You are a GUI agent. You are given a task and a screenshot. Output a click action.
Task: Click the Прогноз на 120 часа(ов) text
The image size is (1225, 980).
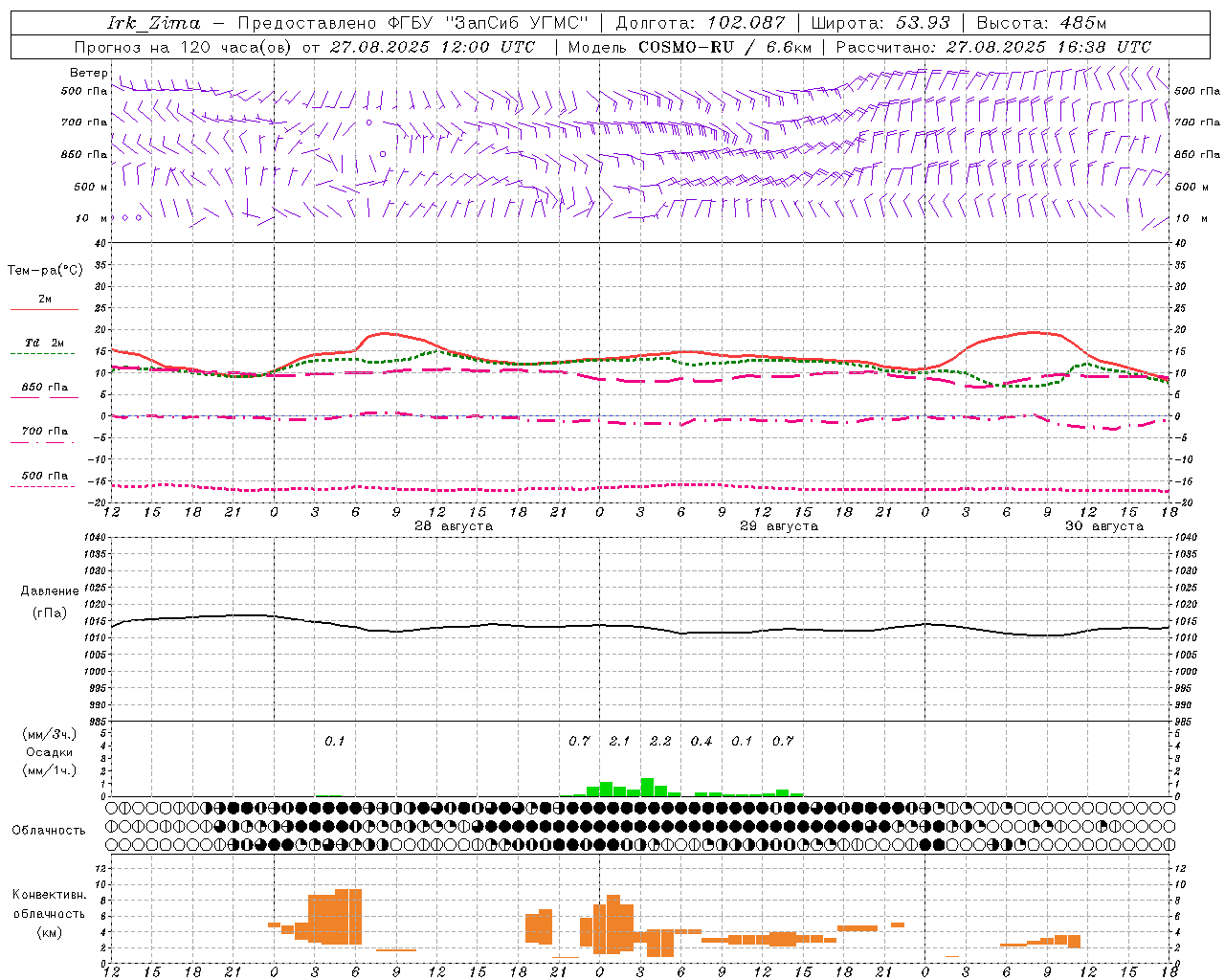click(184, 47)
